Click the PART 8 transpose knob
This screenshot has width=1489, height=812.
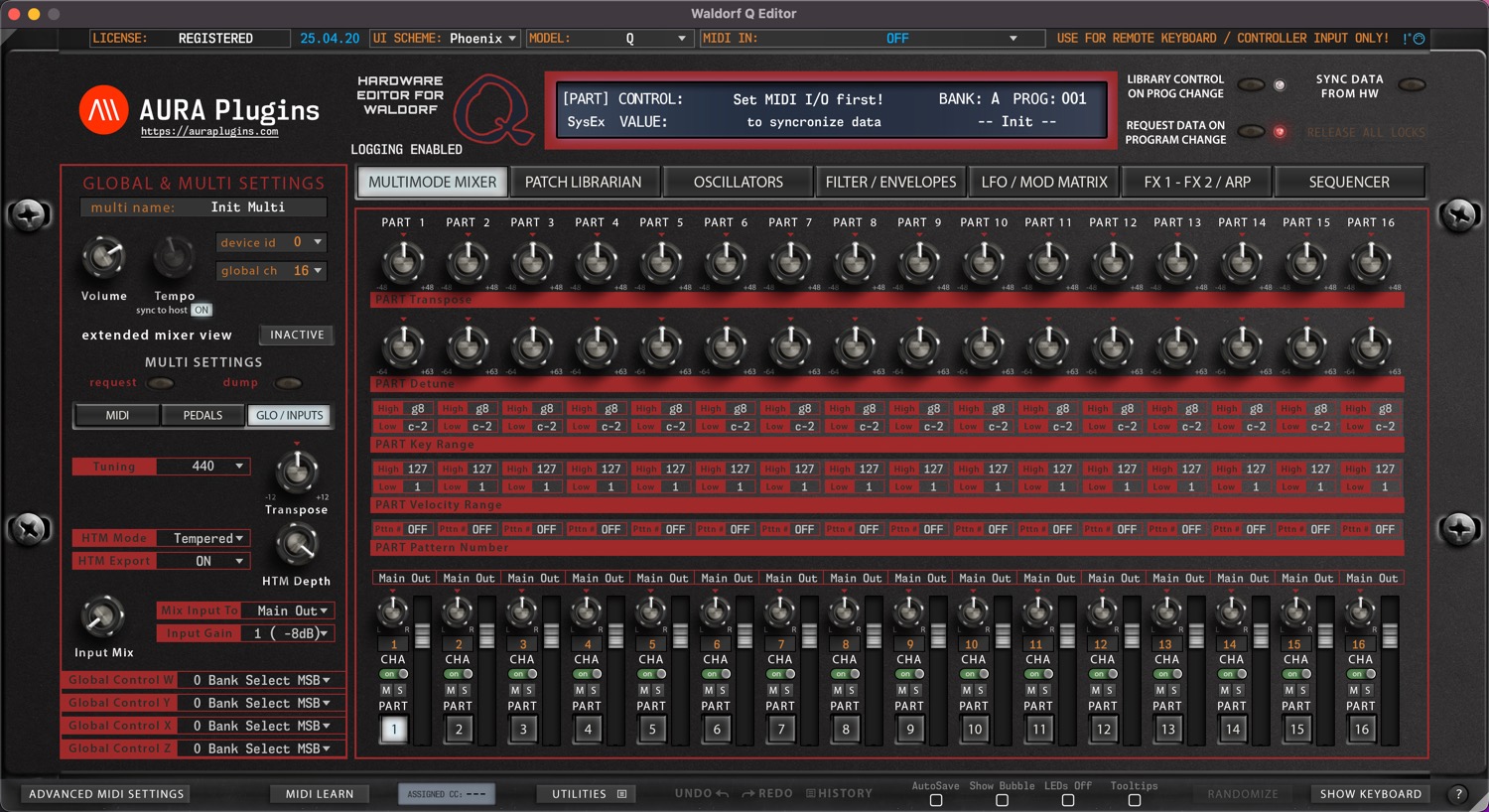(855, 262)
